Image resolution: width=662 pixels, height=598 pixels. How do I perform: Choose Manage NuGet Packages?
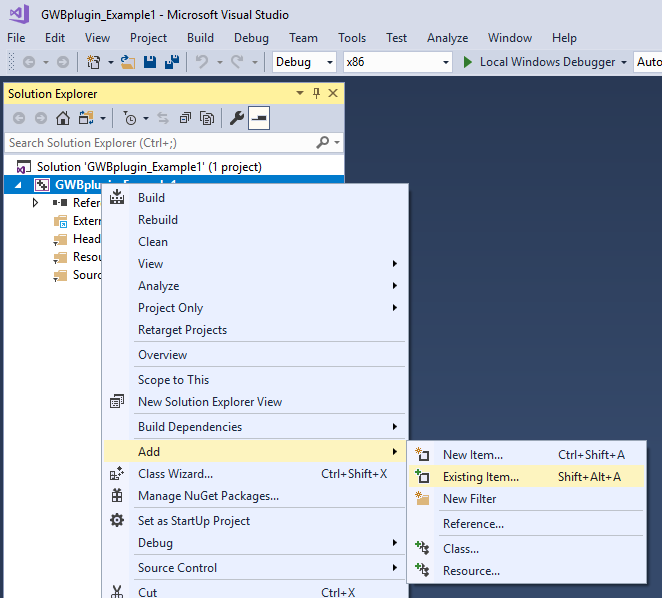point(255,496)
